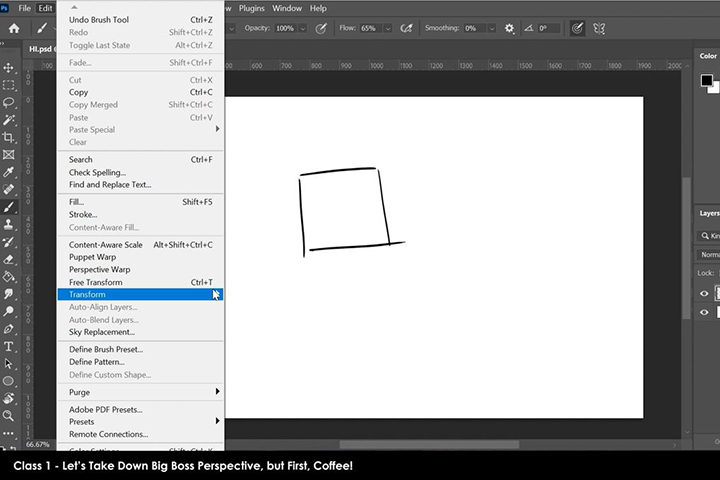
Task: Expand the Presets submenu
Action: (140, 422)
